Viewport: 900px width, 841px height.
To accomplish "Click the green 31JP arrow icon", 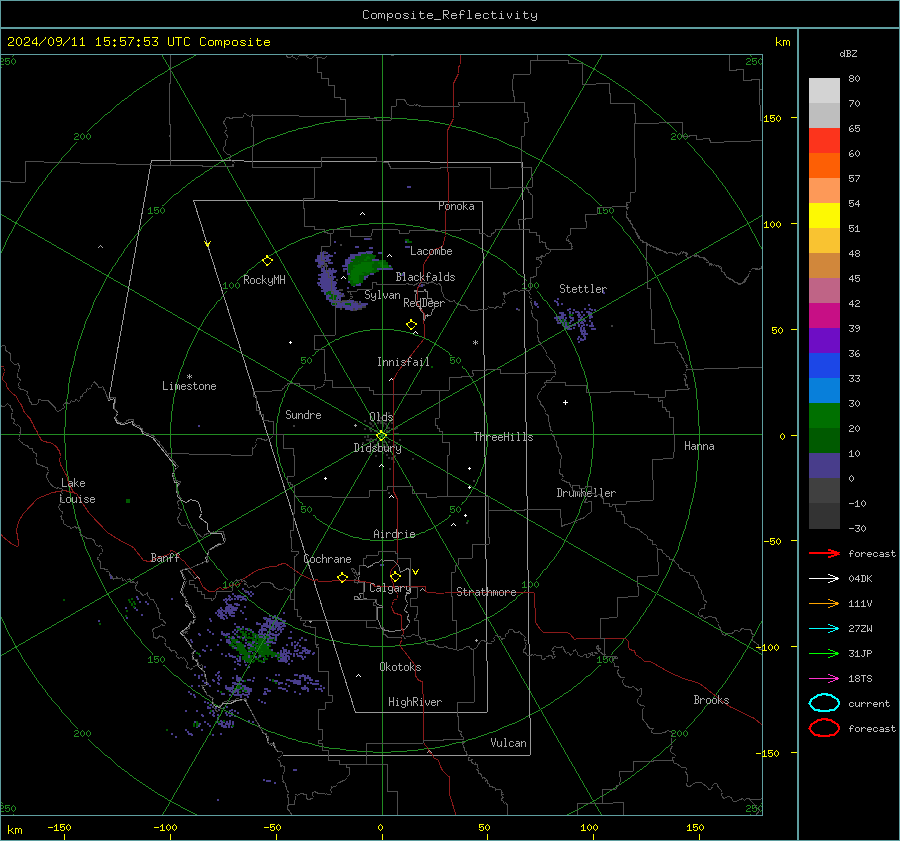I will click(x=824, y=653).
